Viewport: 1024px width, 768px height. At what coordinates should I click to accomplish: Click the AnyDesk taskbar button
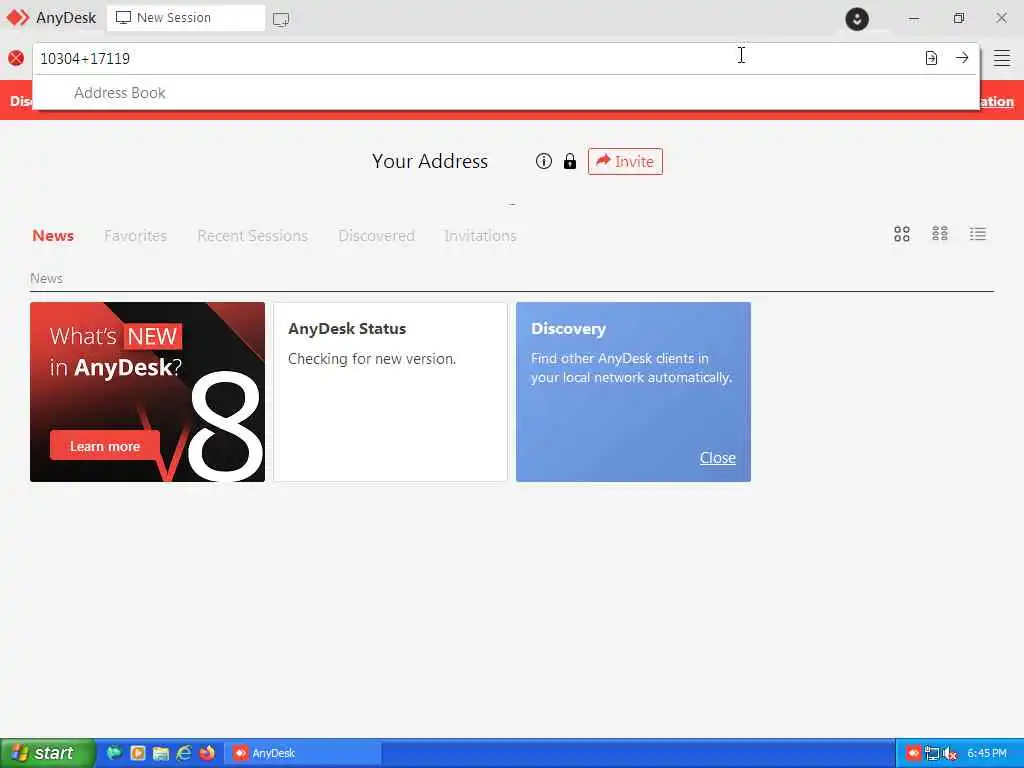(303, 753)
